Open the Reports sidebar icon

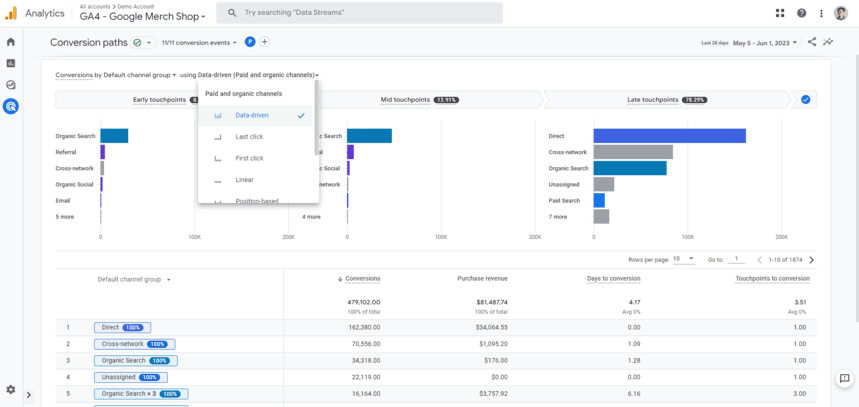click(11, 63)
